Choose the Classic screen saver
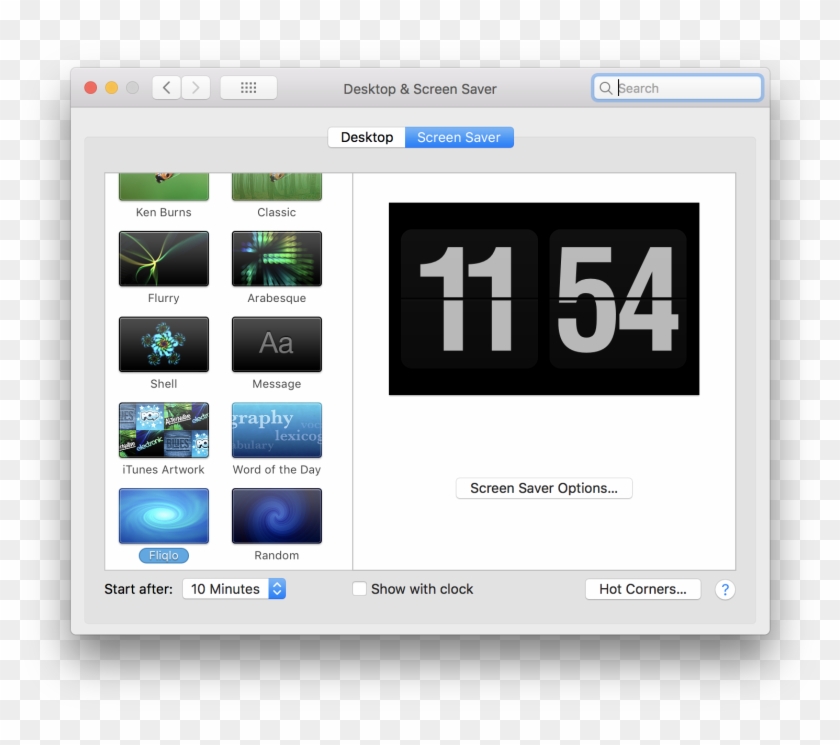 [276, 185]
